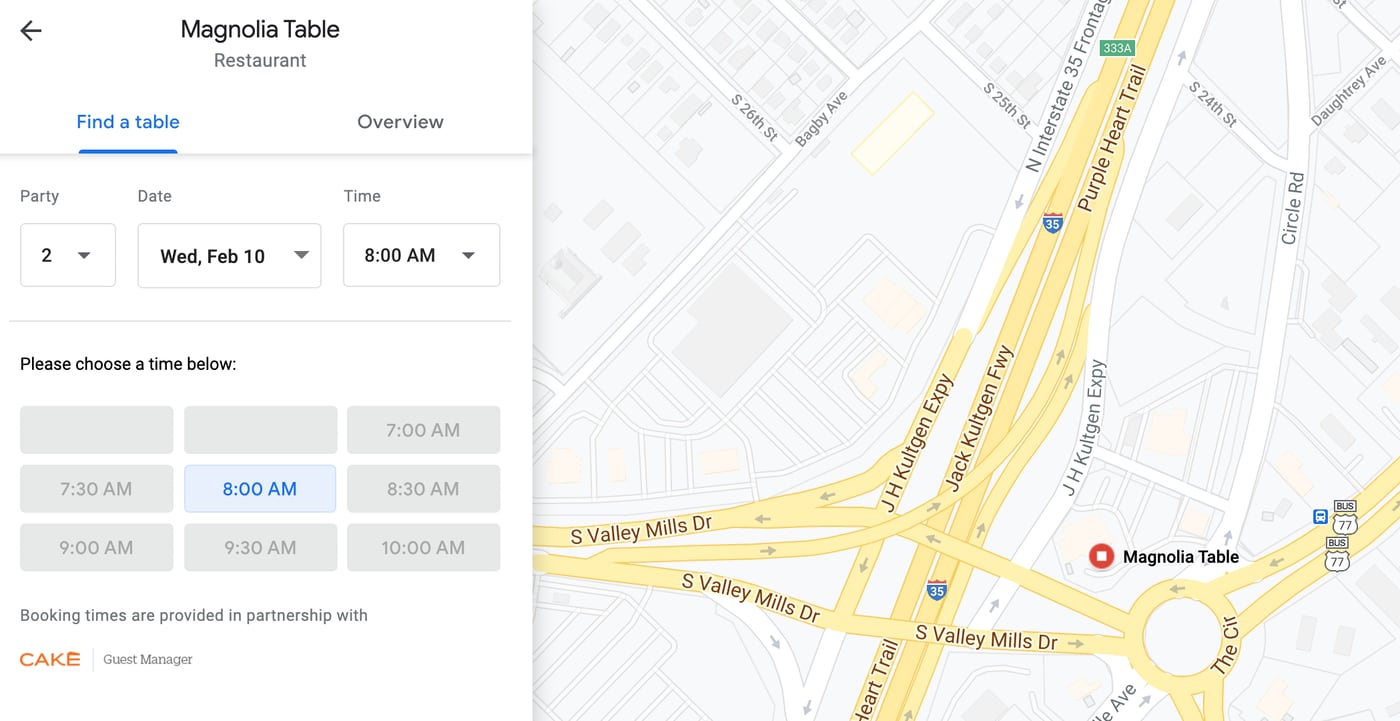Click the Magnolia Table label on map

pos(1181,557)
